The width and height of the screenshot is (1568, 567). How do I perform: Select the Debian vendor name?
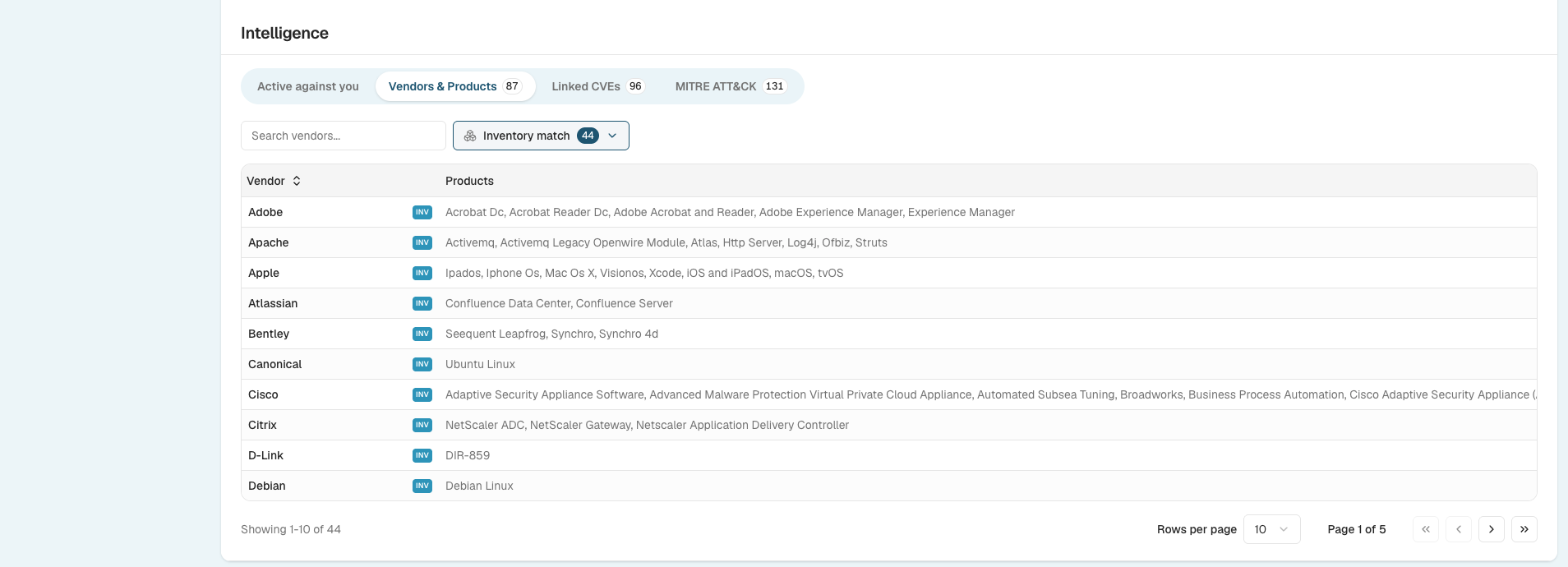(x=267, y=486)
